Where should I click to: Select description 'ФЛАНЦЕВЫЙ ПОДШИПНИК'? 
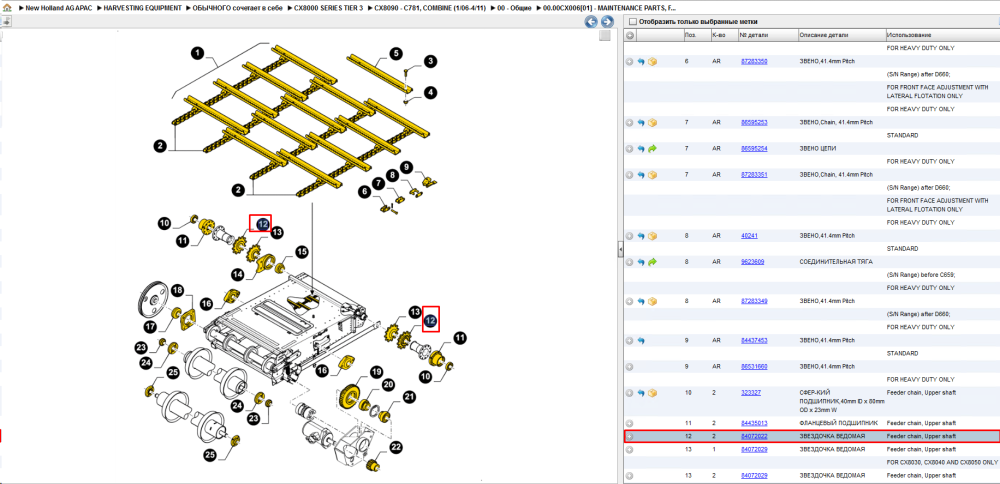tap(839, 423)
